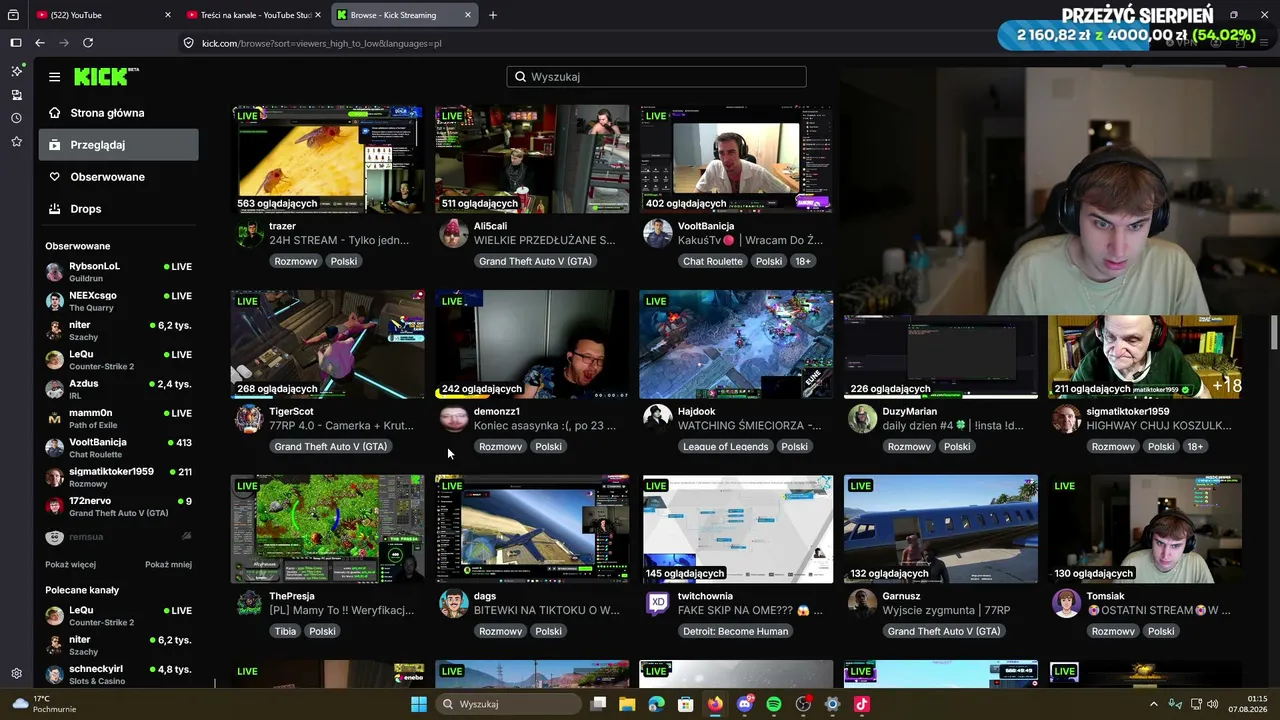This screenshot has width=1280, height=720.
Task: Click the trazer channel avatar
Action: pyautogui.click(x=250, y=234)
